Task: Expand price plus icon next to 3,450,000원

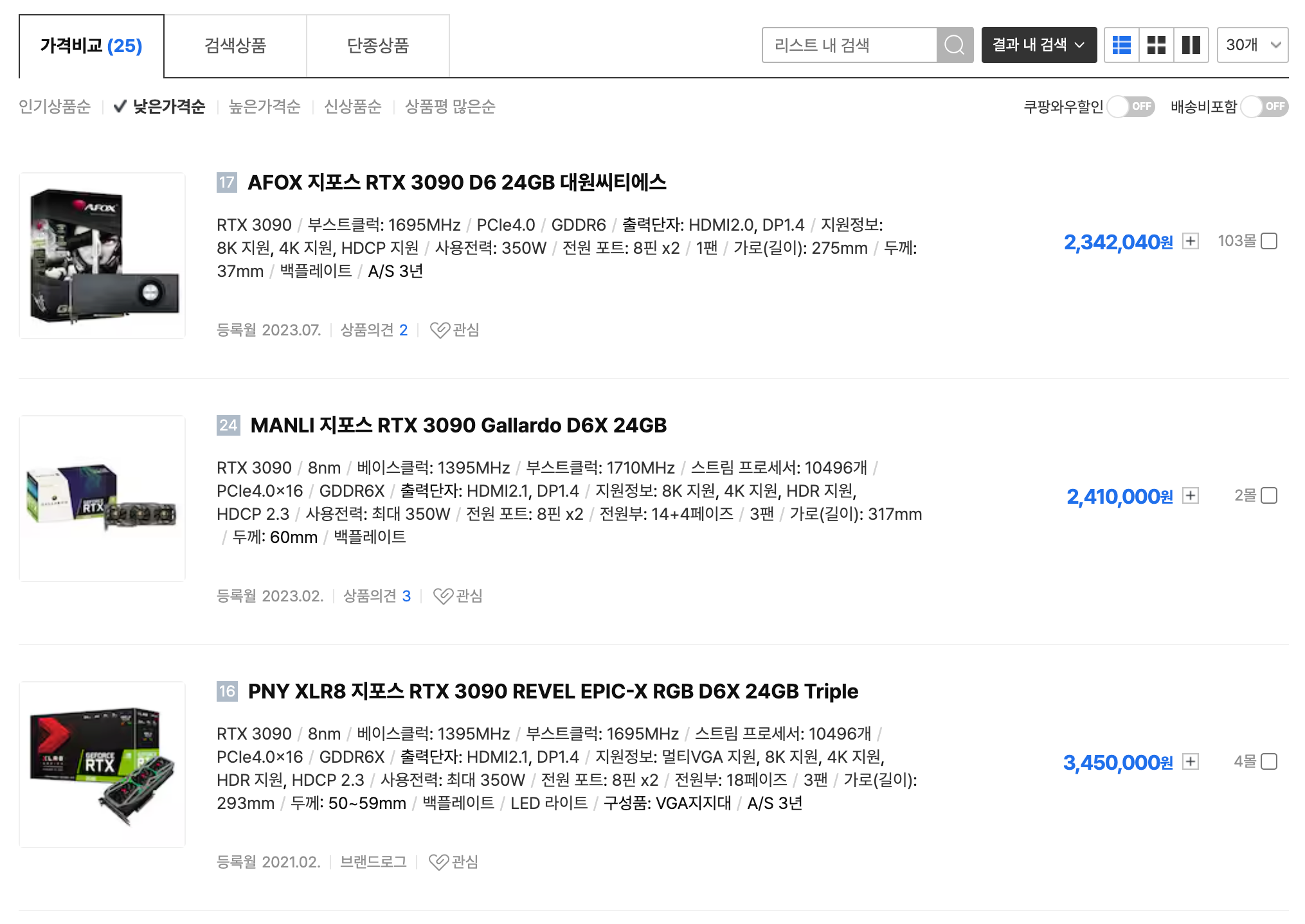Action: click(1191, 761)
